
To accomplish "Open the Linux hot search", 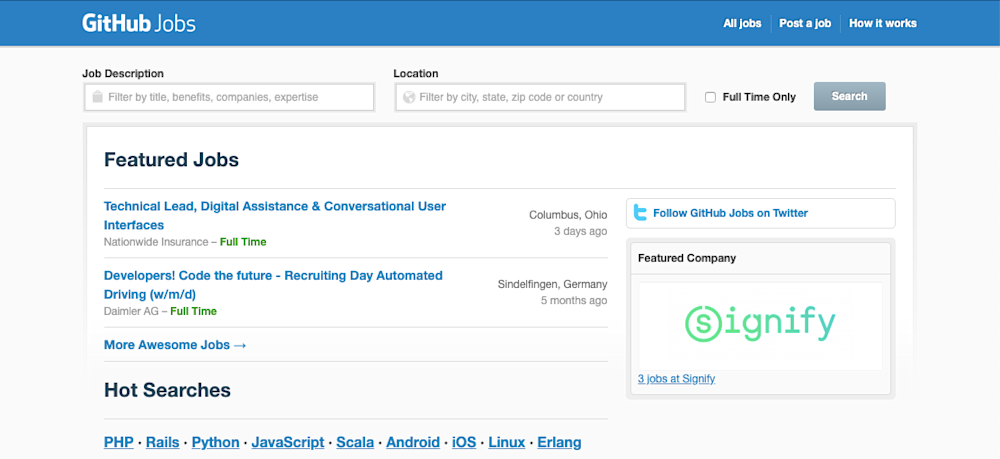I will click(x=506, y=442).
